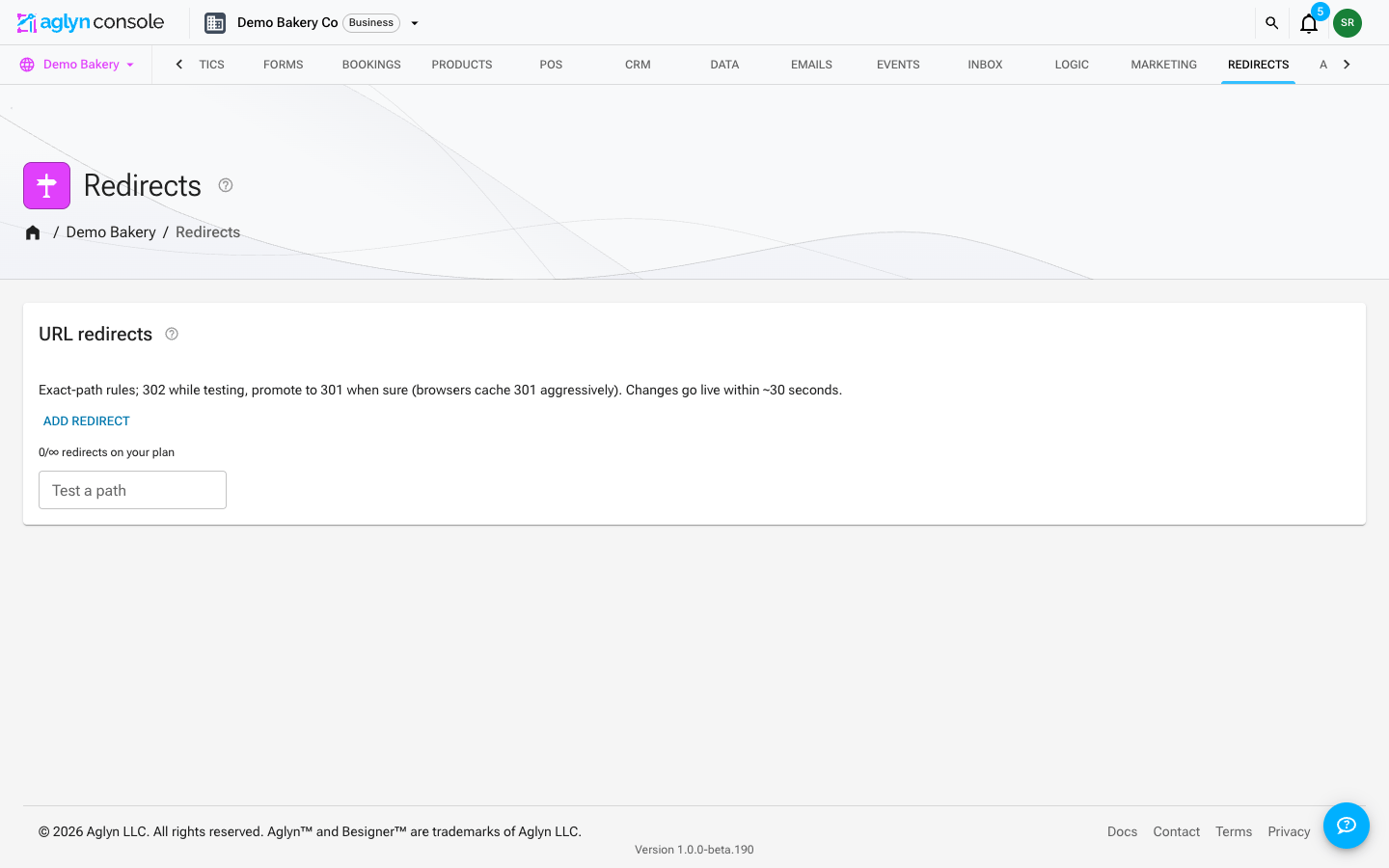Viewport: 1389px width, 868px height.
Task: Open help next to Redirects heading
Action: (x=226, y=185)
